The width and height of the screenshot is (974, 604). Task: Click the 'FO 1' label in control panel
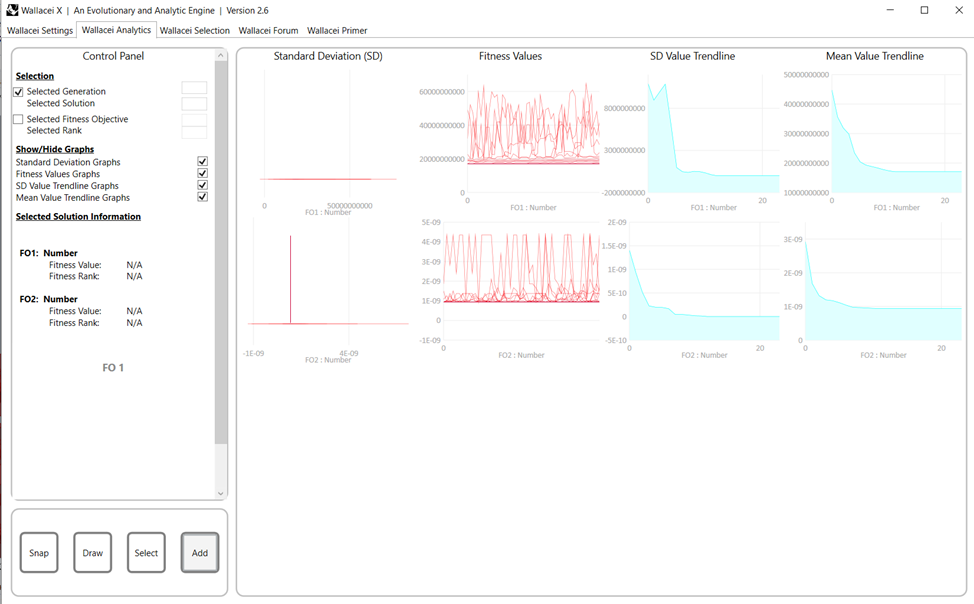pos(113,367)
